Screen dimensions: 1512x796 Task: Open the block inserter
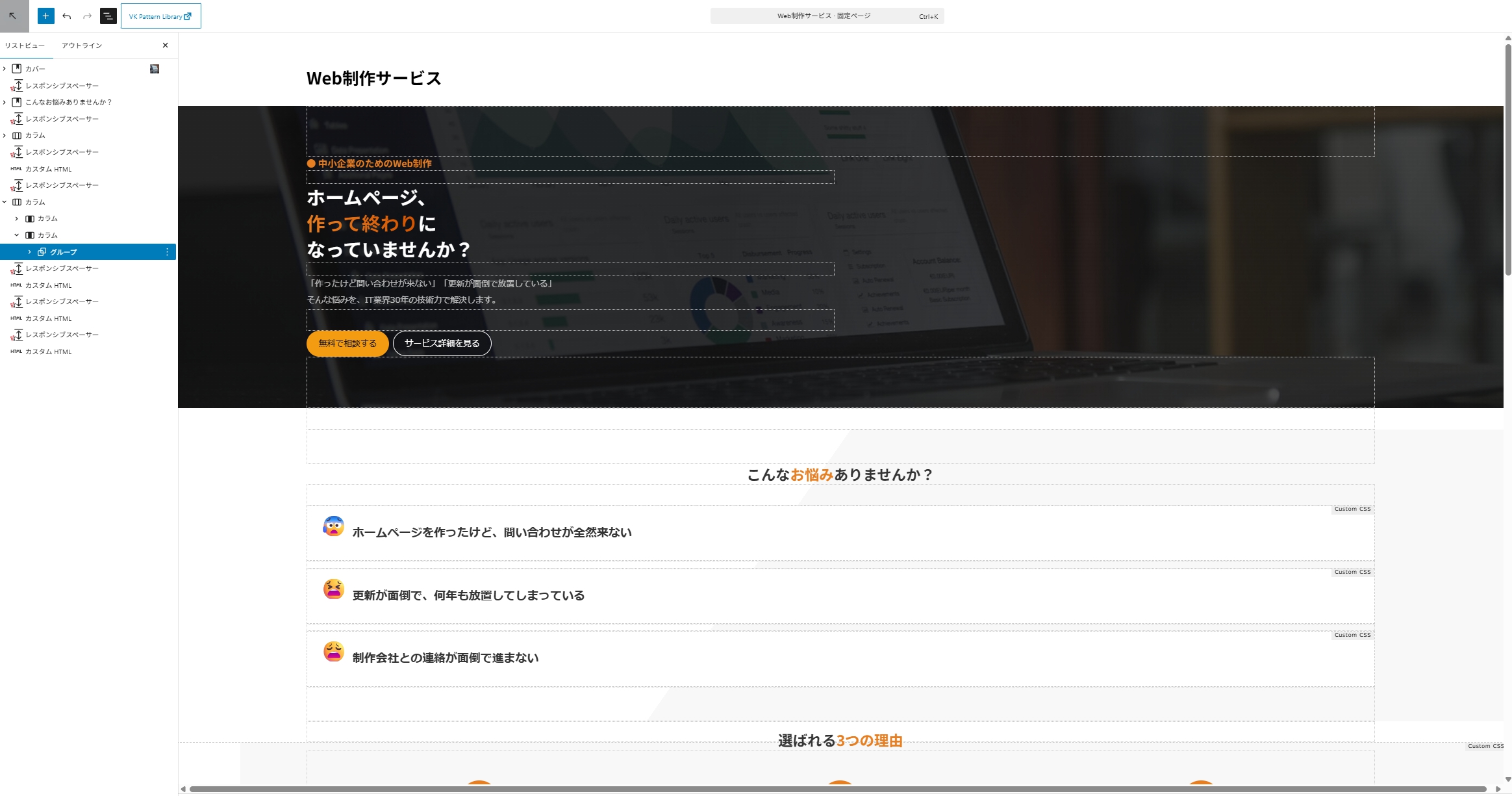coord(45,15)
